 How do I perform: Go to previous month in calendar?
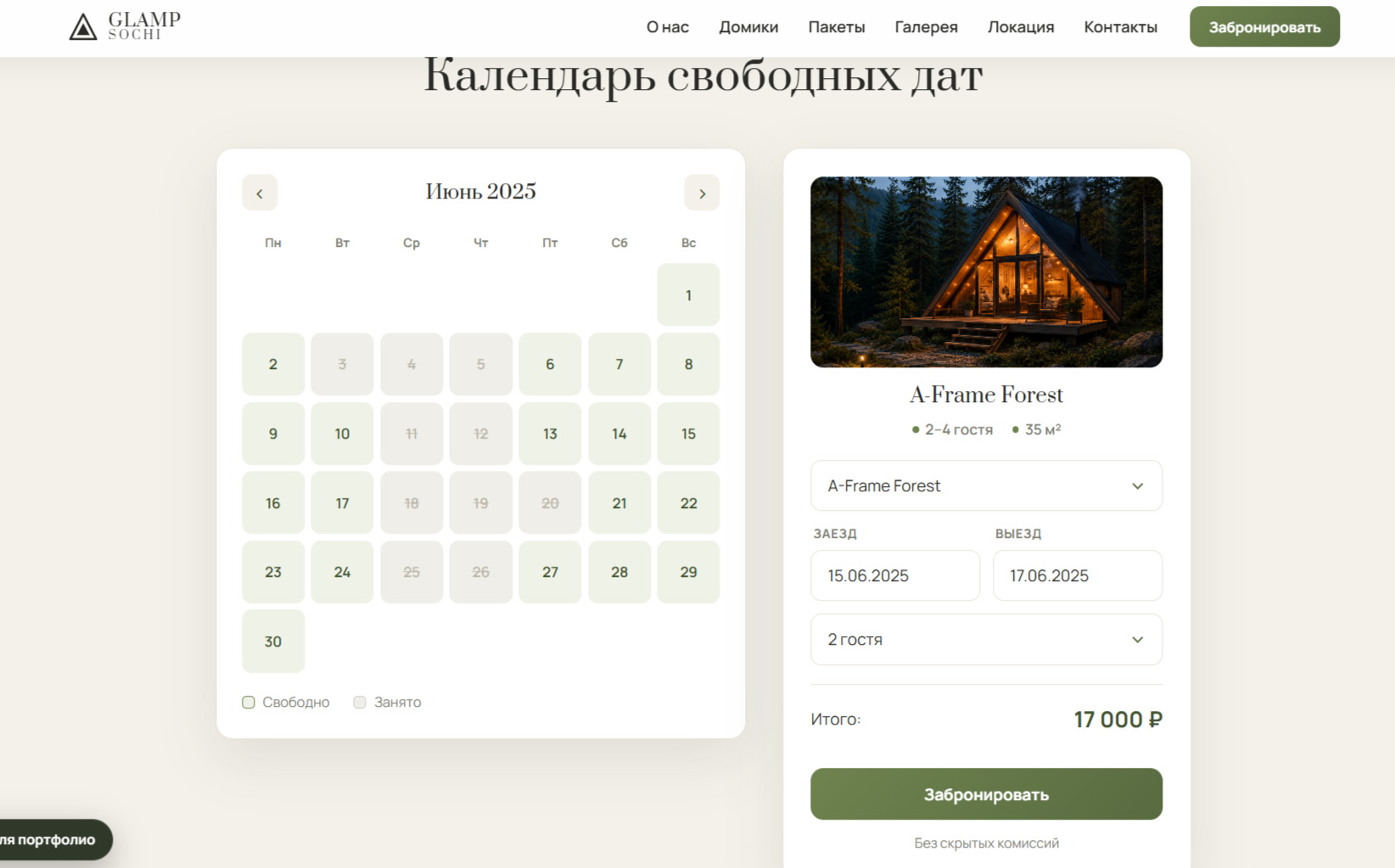260,193
